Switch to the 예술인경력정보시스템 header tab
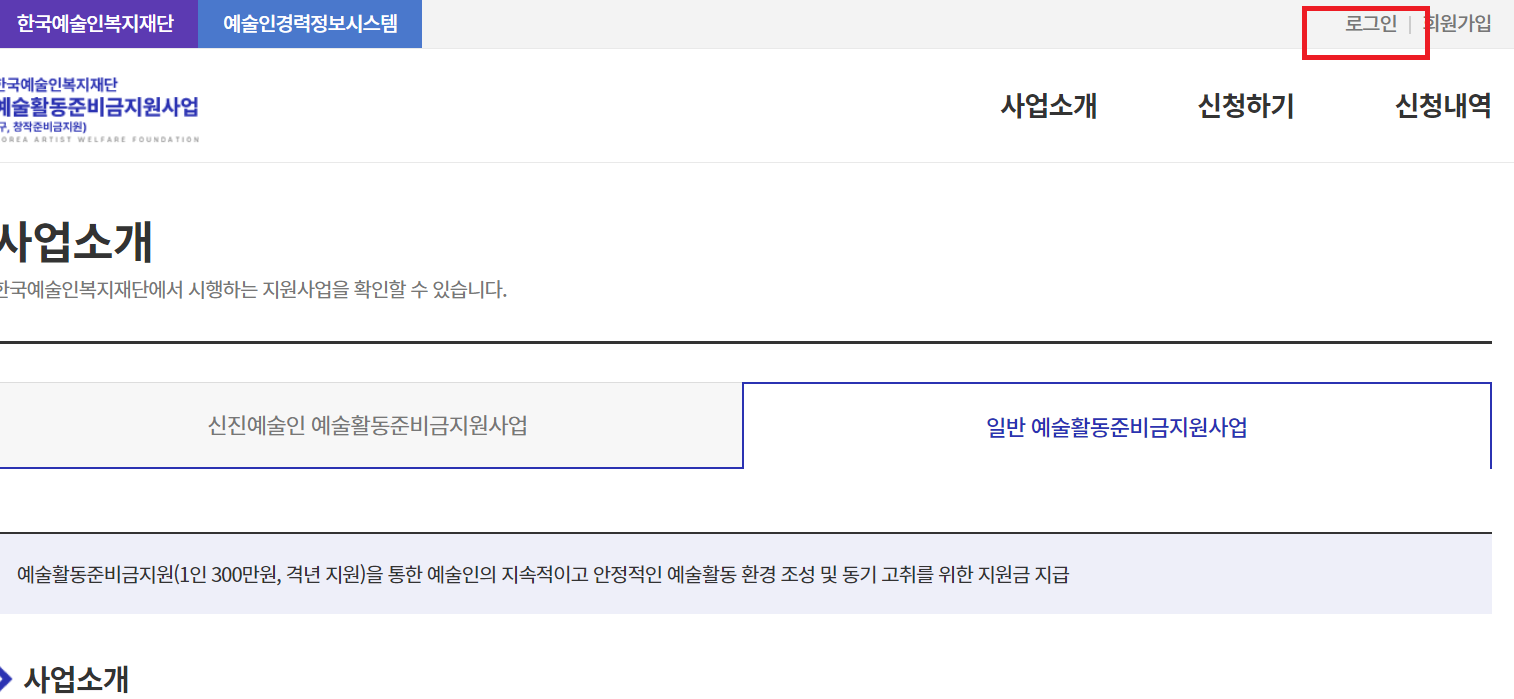The image size is (1514, 699). point(310,23)
